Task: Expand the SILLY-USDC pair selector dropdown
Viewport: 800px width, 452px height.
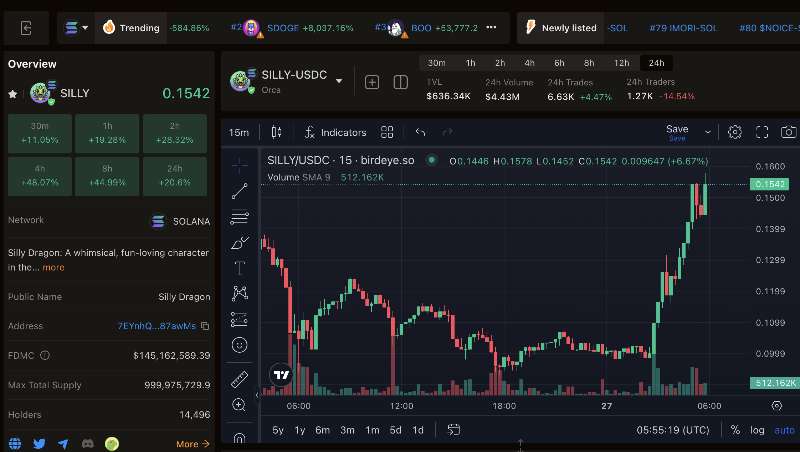Action: click(339, 81)
